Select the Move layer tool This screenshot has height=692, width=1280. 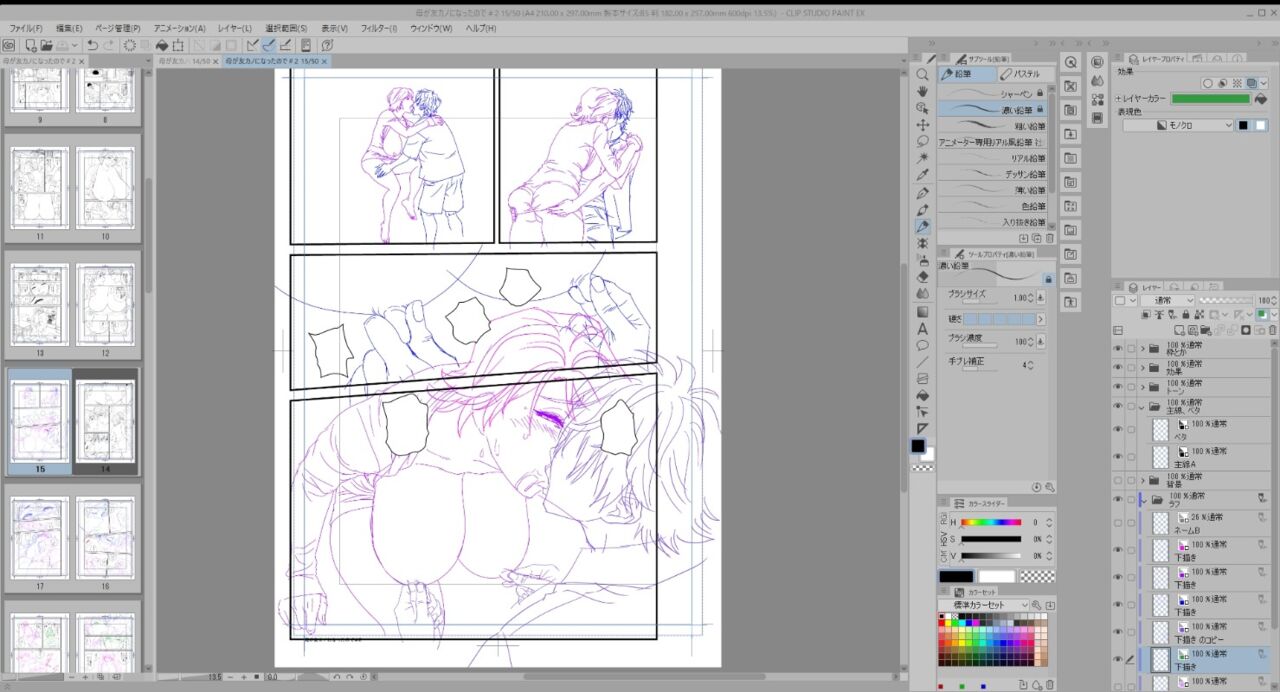[x=922, y=125]
